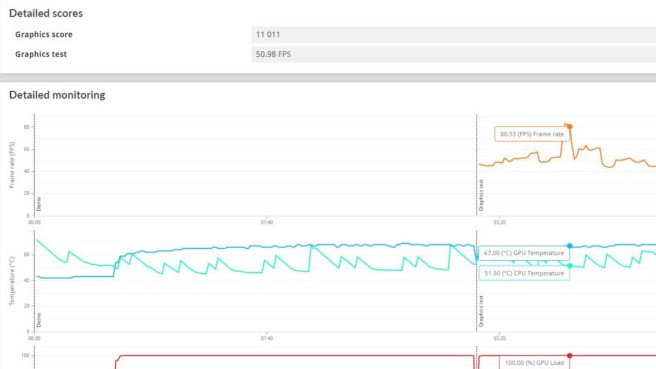Click the teal CPU Temperature marker dot
Viewport: 656px width, 369px height.
(569, 266)
